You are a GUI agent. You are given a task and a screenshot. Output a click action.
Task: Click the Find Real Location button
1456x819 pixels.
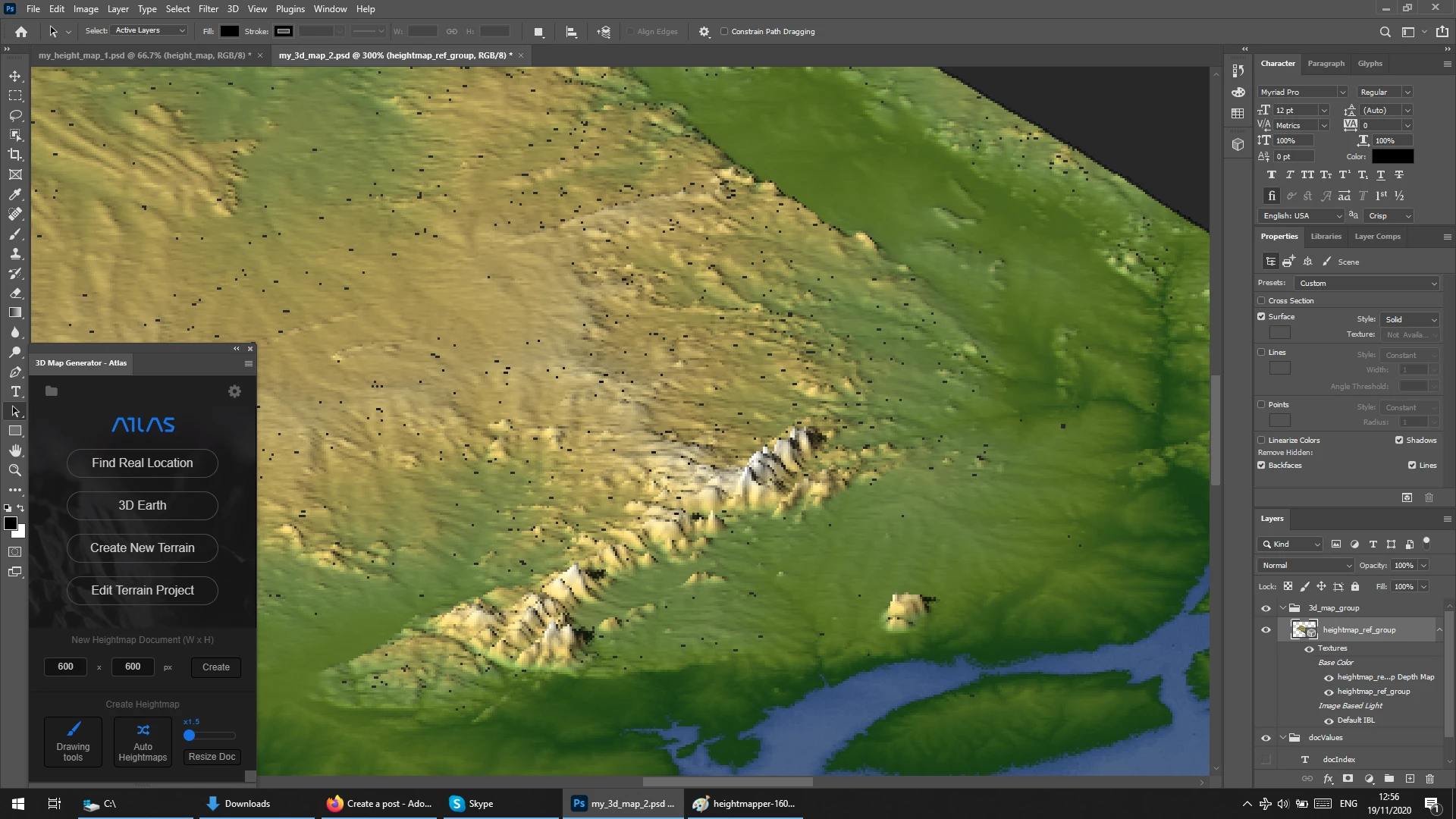143,463
